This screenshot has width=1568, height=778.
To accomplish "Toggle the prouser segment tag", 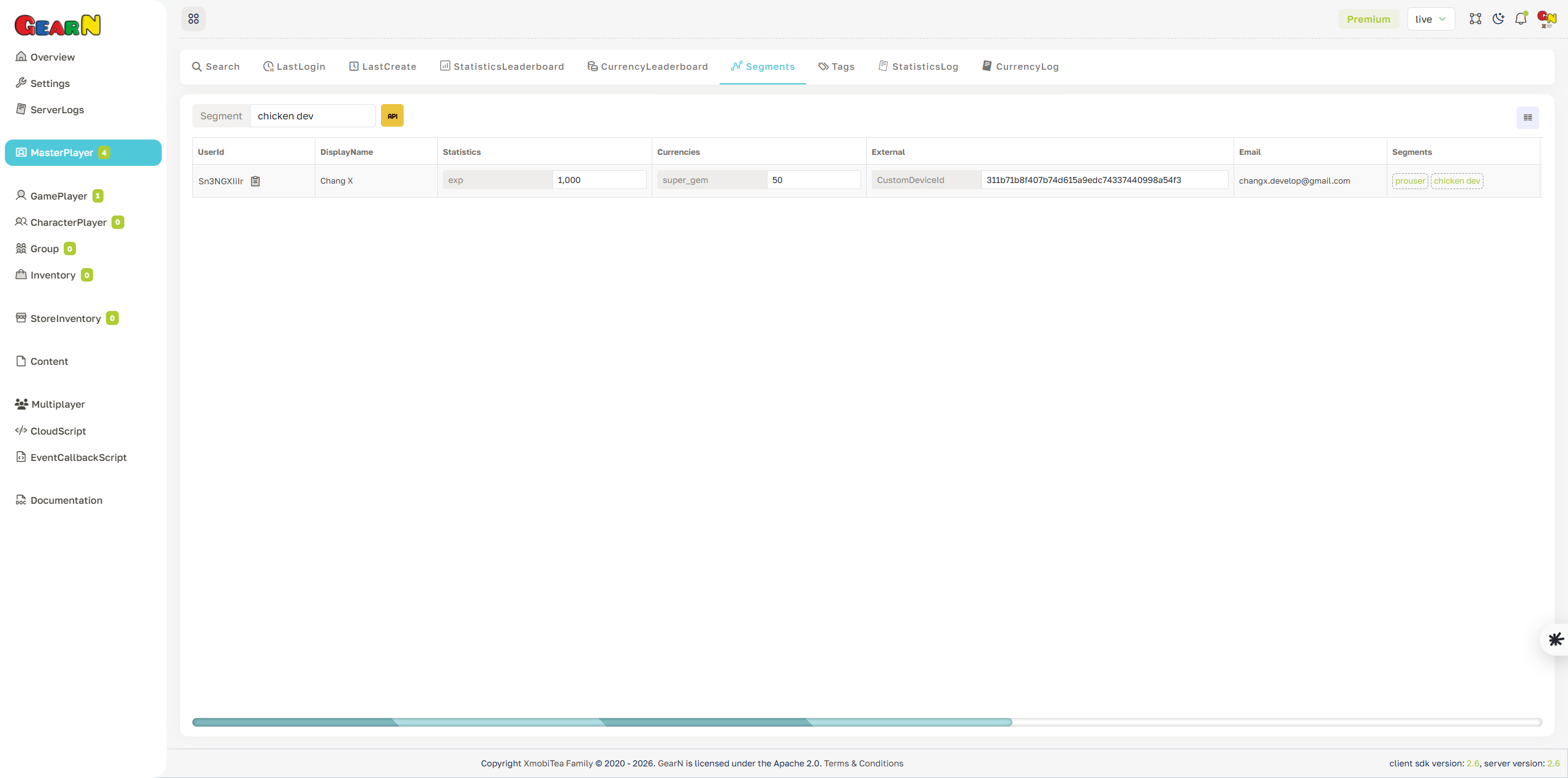I will pos(1411,181).
